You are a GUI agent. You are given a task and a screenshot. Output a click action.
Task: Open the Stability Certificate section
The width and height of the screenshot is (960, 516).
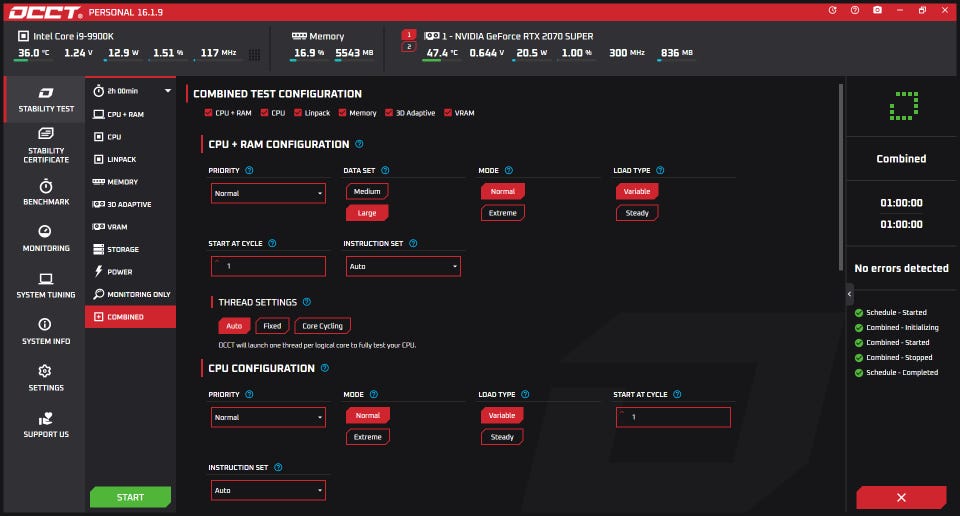[46, 146]
